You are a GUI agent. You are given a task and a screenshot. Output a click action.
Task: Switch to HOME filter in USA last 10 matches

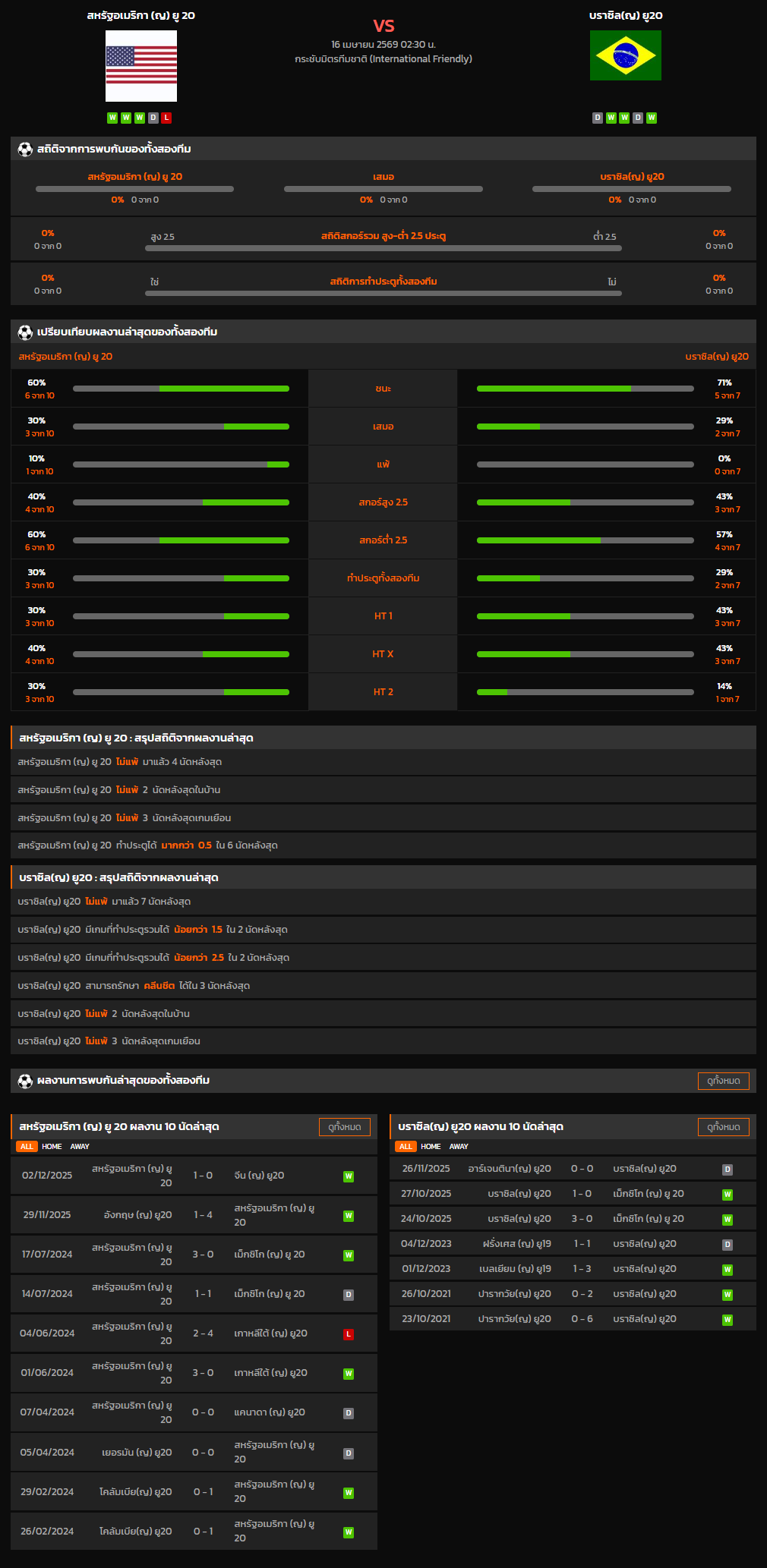pos(52,1147)
